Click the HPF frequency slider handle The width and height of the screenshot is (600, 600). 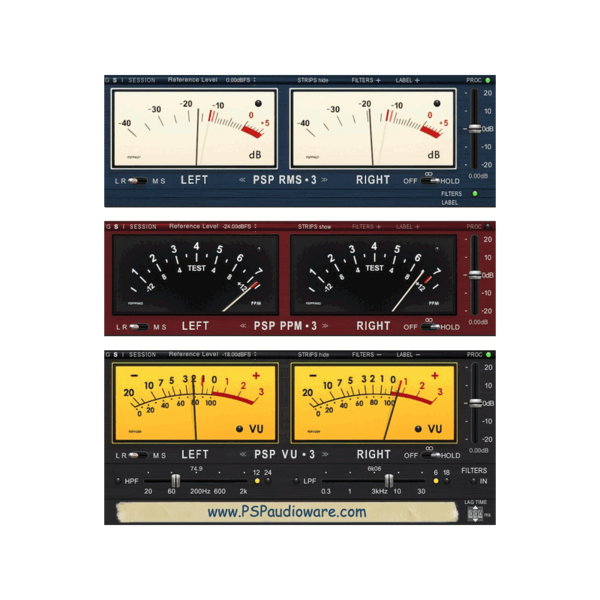tap(176, 481)
